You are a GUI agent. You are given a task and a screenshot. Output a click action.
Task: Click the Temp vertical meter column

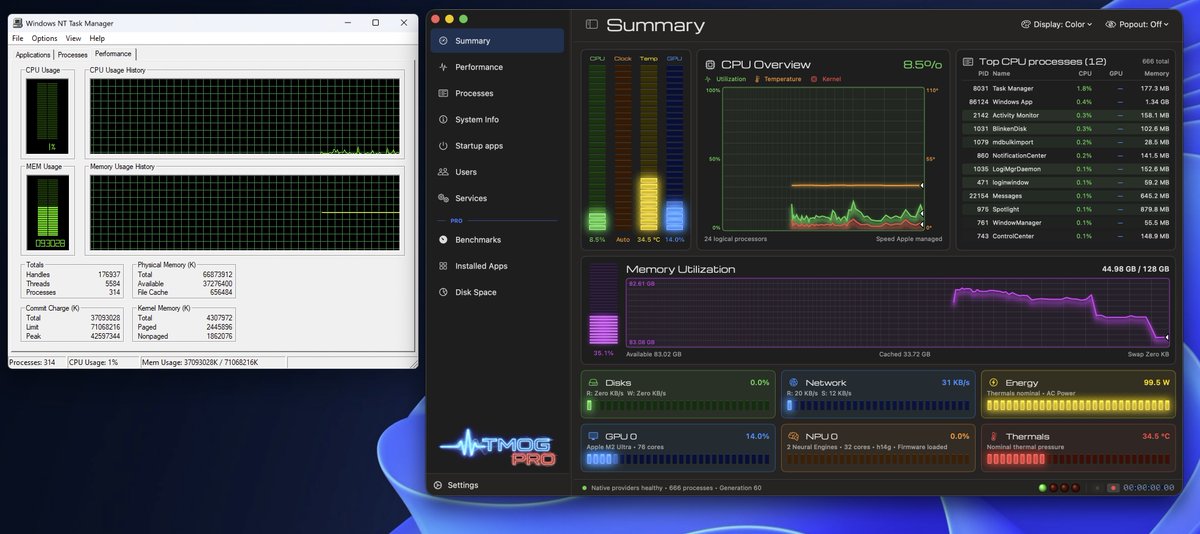pyautogui.click(x=649, y=148)
